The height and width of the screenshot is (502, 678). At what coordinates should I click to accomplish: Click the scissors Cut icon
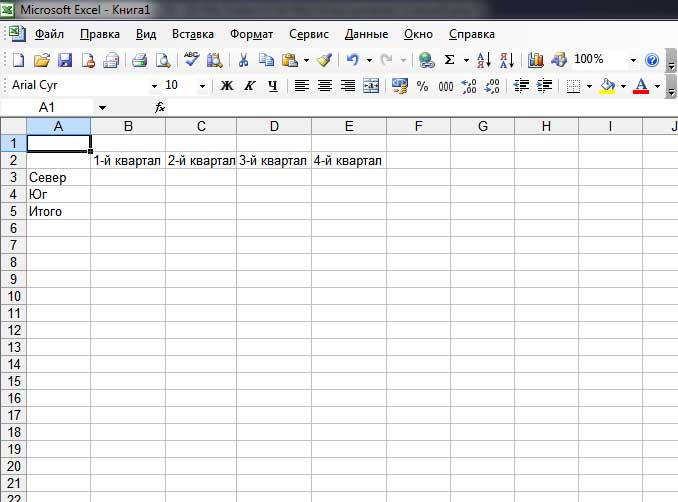click(243, 60)
